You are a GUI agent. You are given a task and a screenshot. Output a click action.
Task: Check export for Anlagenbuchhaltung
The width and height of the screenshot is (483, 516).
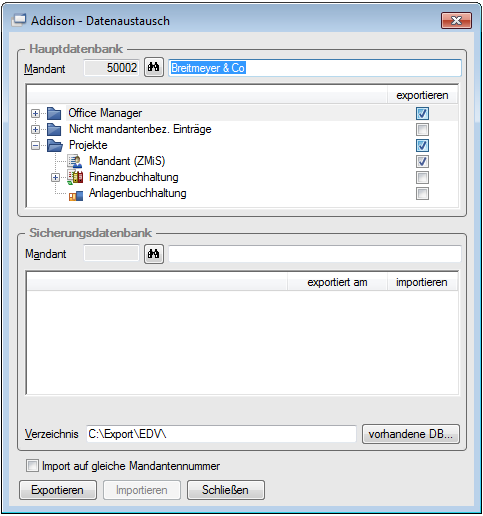(422, 193)
